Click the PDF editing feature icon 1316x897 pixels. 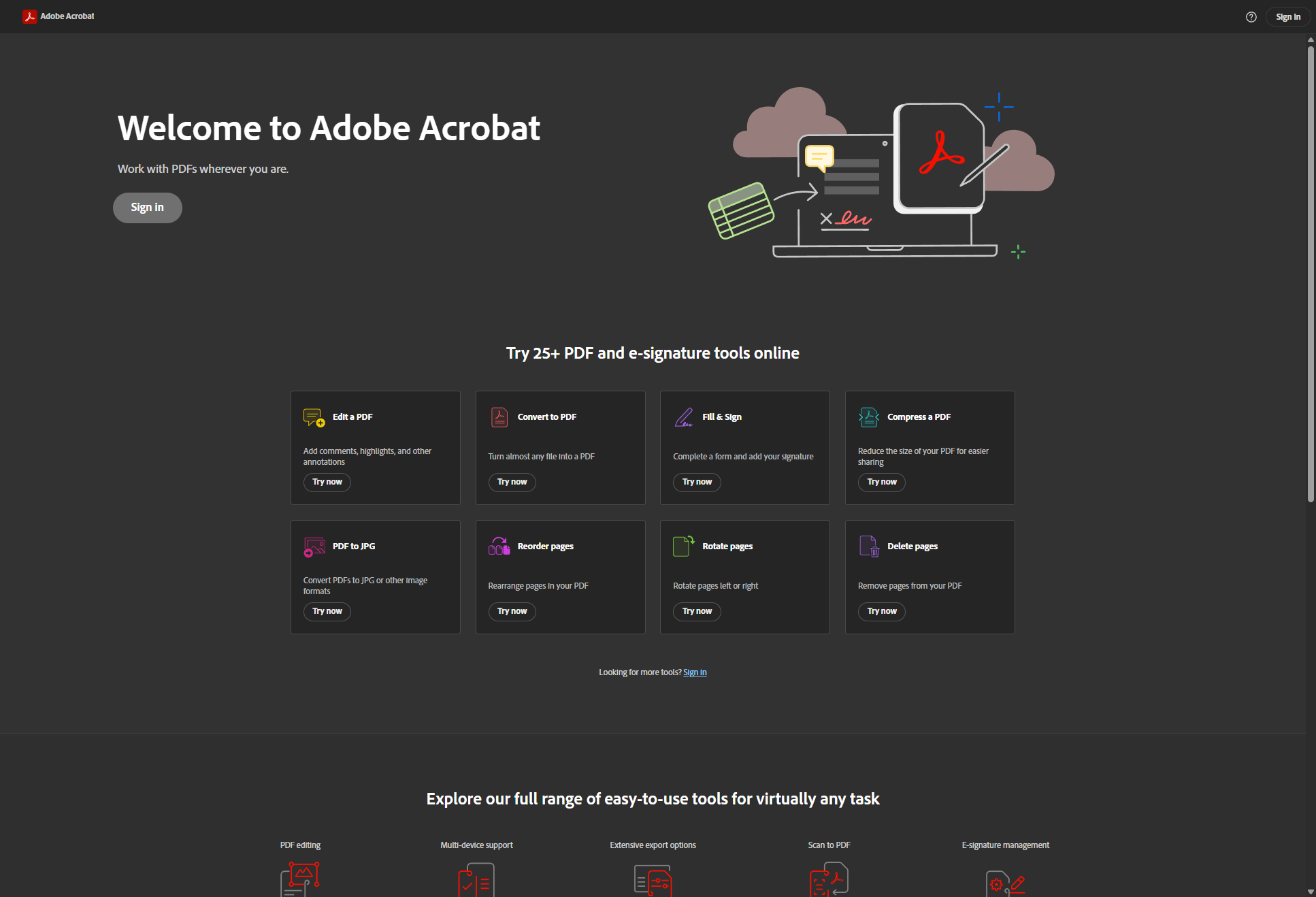pos(300,879)
